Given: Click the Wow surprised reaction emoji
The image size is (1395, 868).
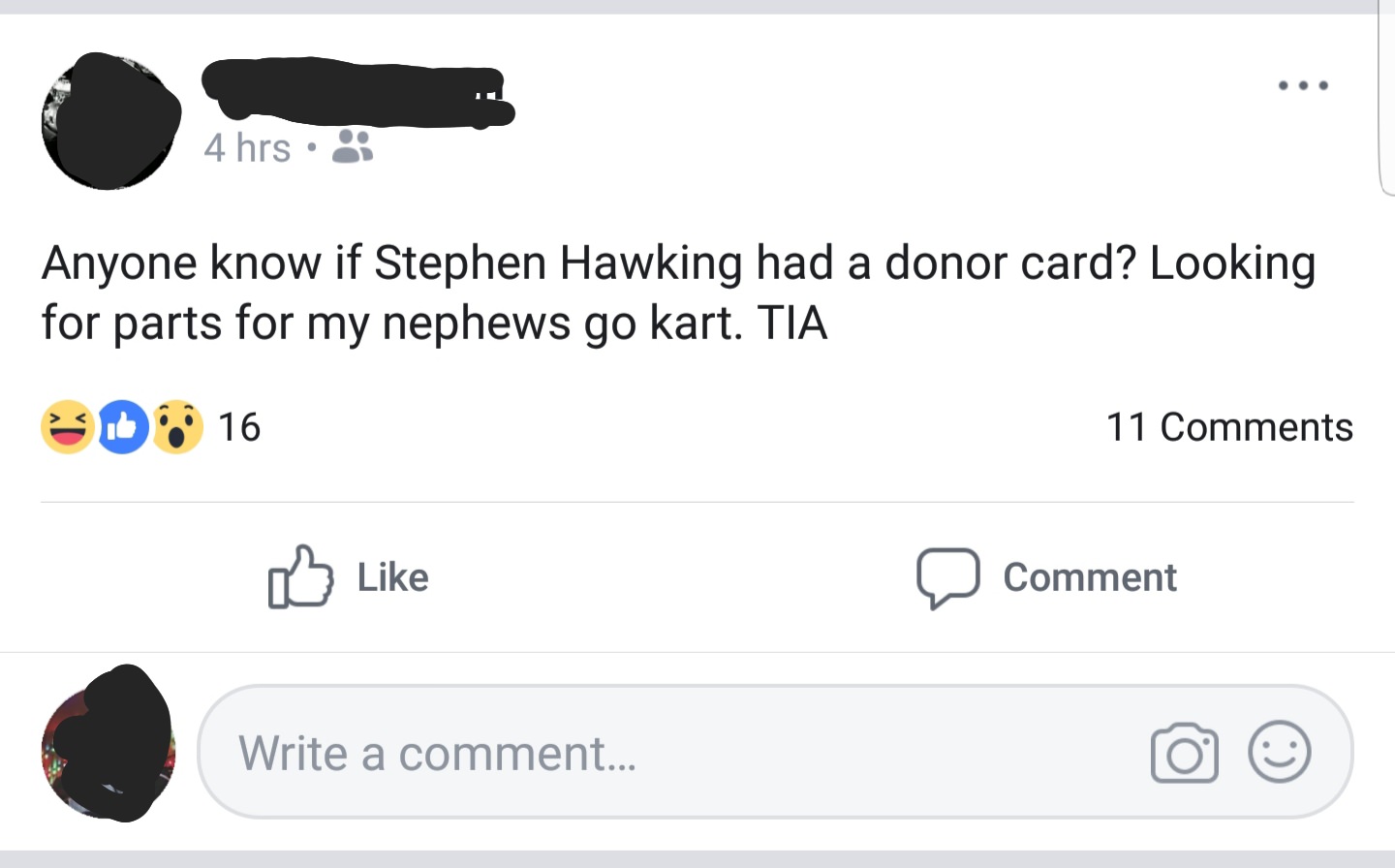Looking at the screenshot, I should [x=177, y=427].
